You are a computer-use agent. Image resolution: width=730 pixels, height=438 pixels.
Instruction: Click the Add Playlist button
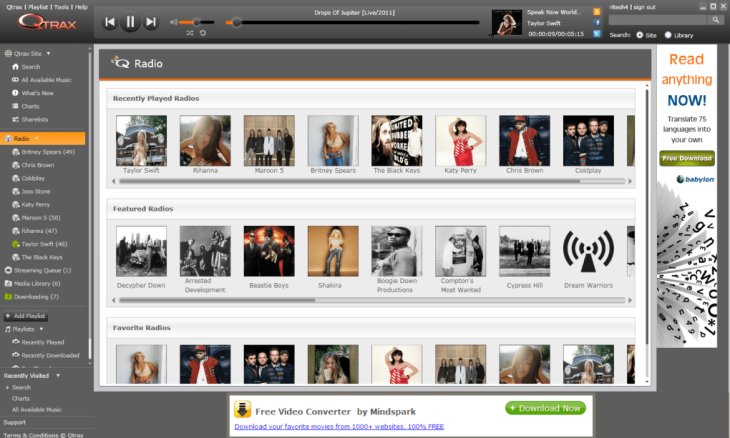point(26,316)
